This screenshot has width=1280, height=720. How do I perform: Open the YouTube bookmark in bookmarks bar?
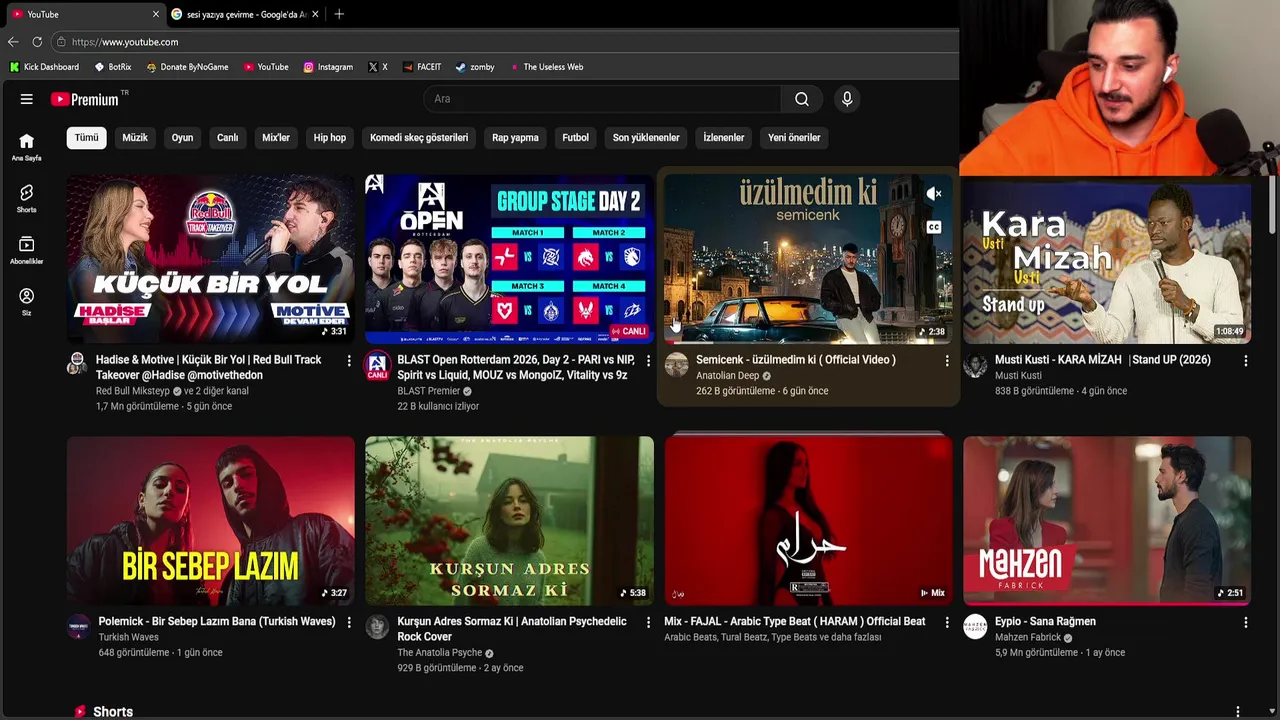(265, 67)
